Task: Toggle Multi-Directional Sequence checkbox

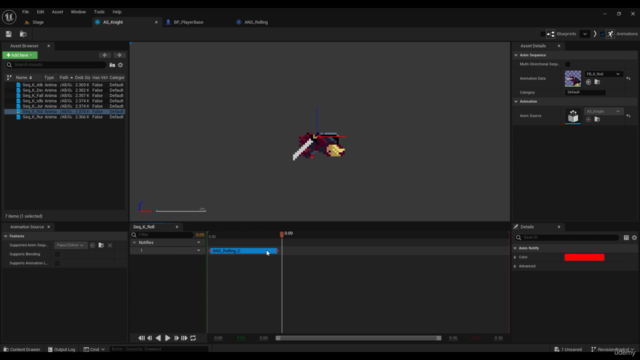Action: tap(567, 64)
